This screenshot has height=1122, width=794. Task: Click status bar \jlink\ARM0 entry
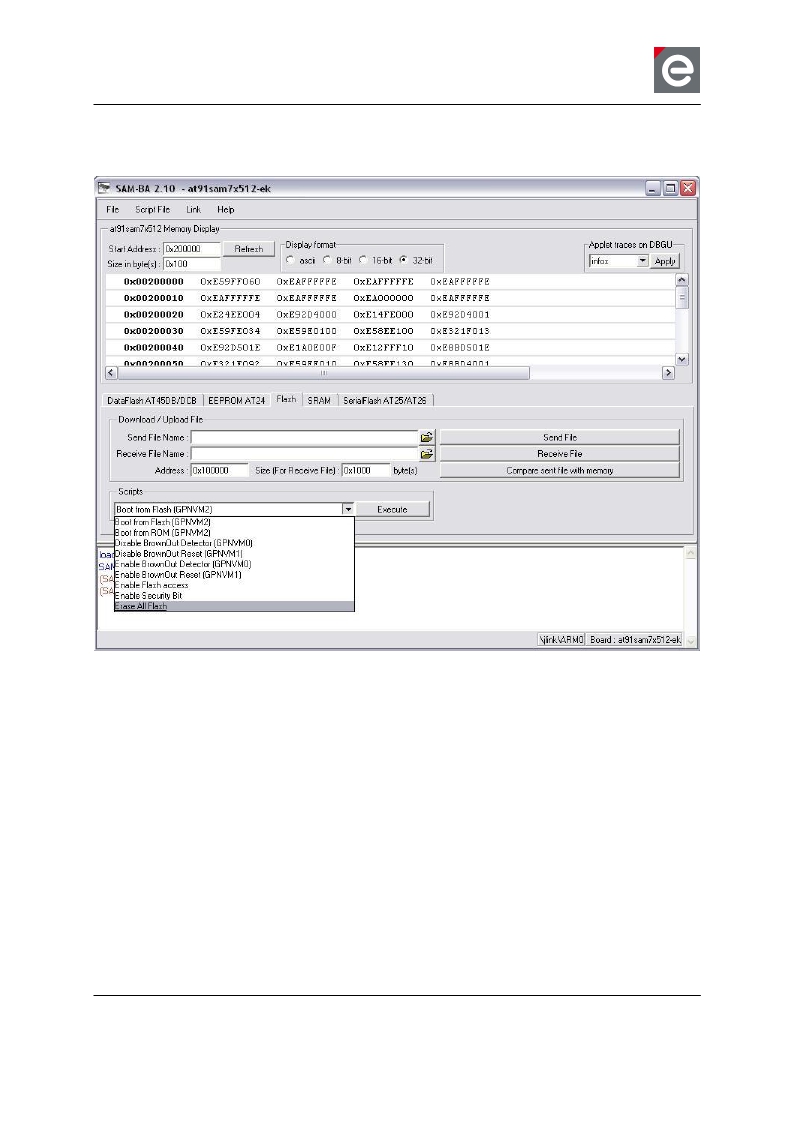point(562,640)
